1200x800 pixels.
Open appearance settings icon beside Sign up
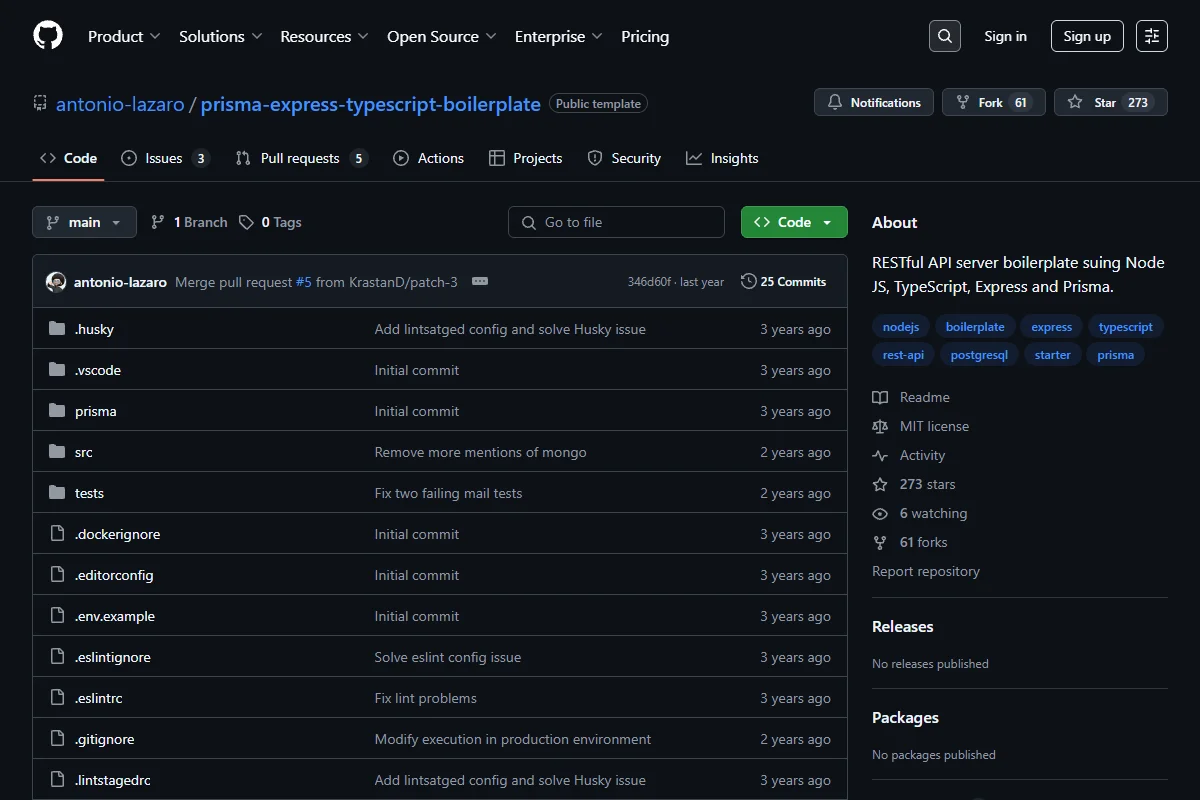point(1152,36)
